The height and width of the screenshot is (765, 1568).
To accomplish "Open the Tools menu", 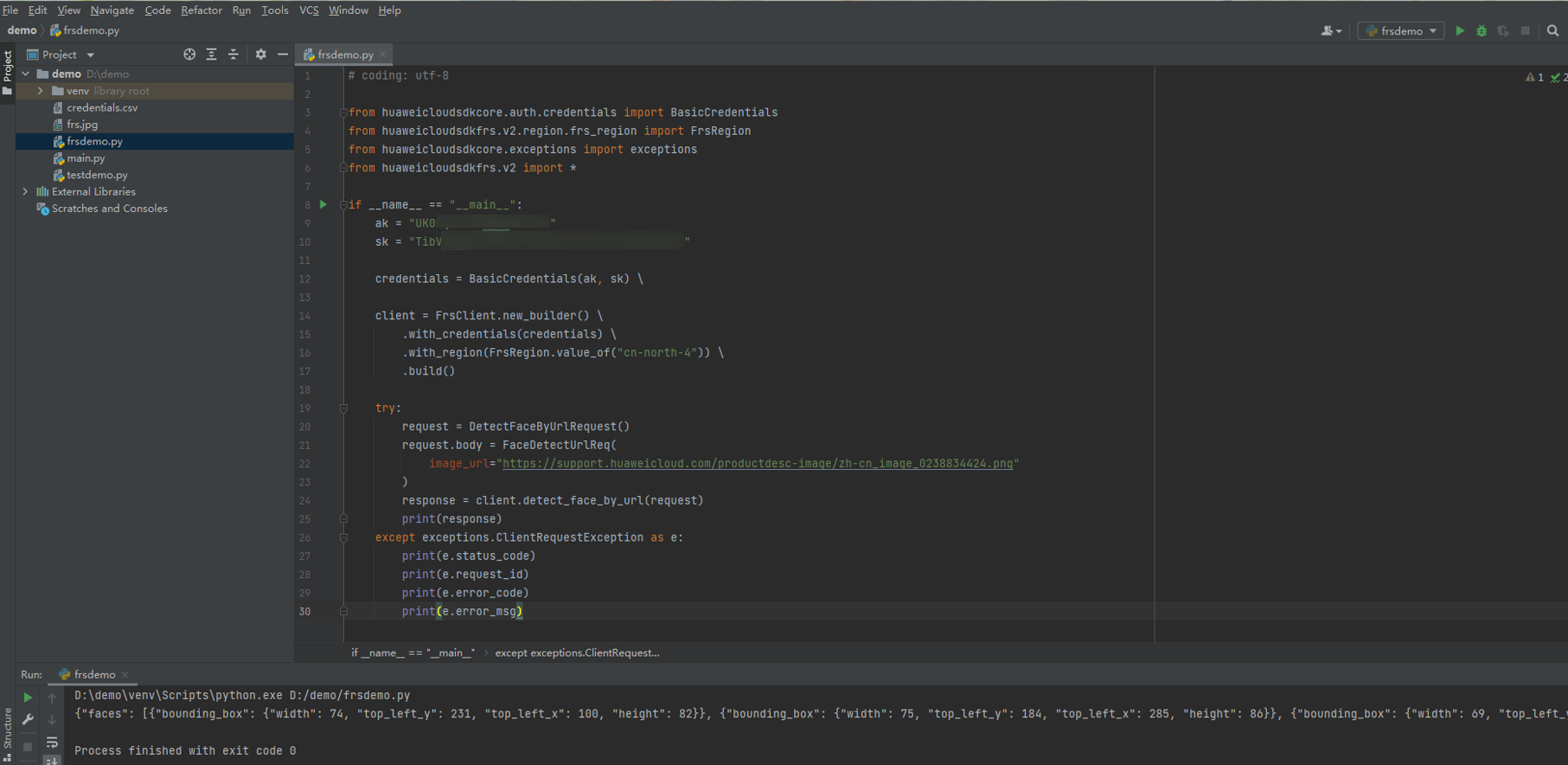I will pyautogui.click(x=275, y=10).
